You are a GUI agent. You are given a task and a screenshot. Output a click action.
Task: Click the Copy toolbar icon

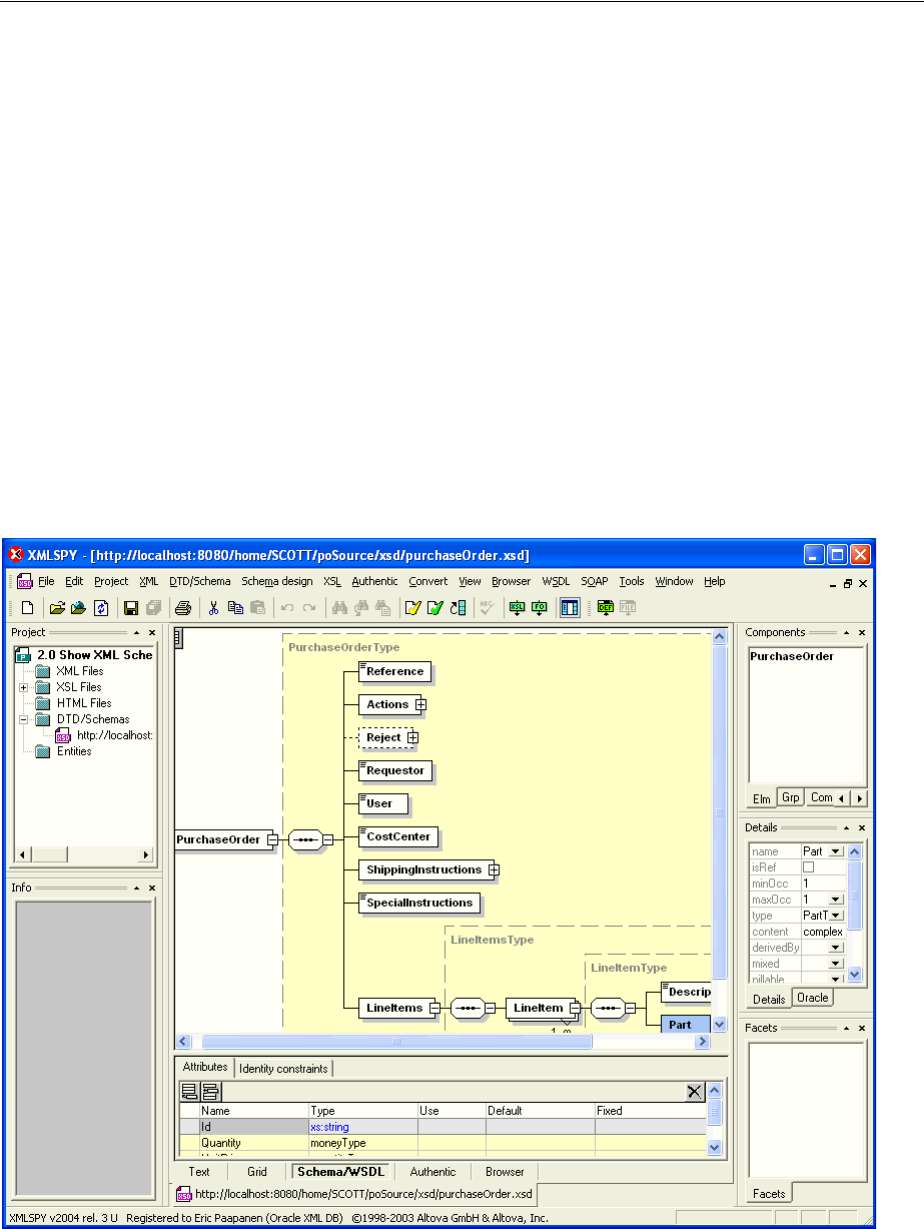click(x=235, y=607)
